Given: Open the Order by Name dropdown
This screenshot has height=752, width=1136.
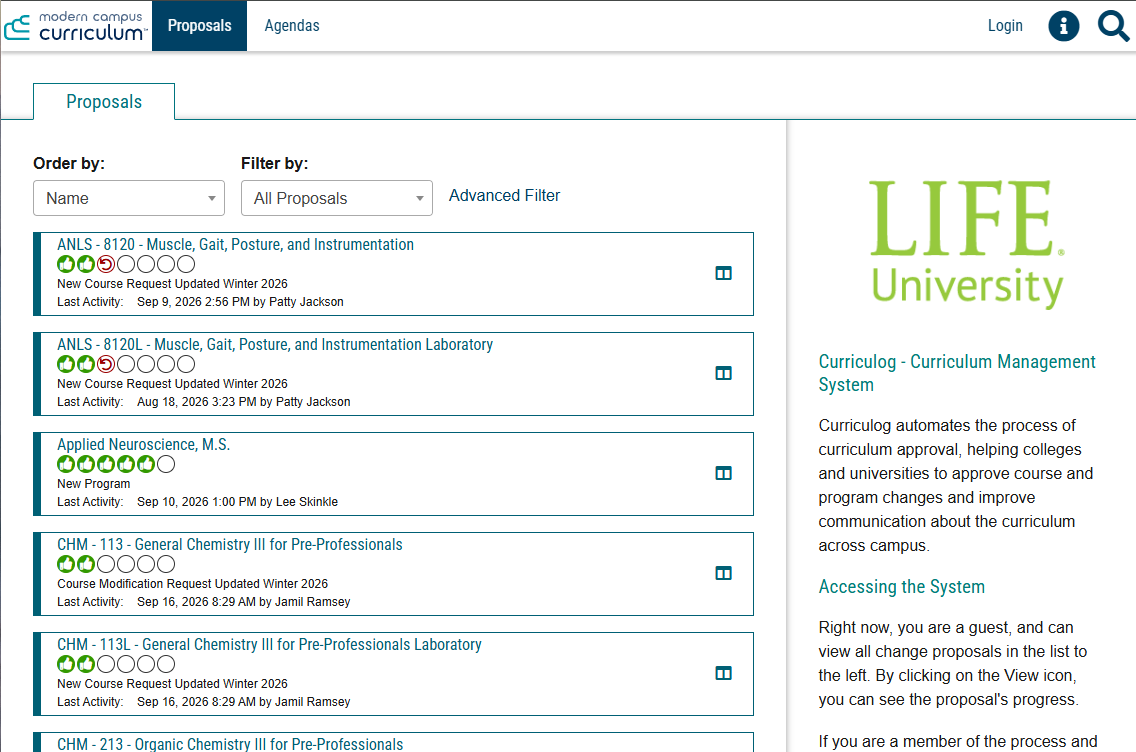Looking at the screenshot, I should coord(129,198).
